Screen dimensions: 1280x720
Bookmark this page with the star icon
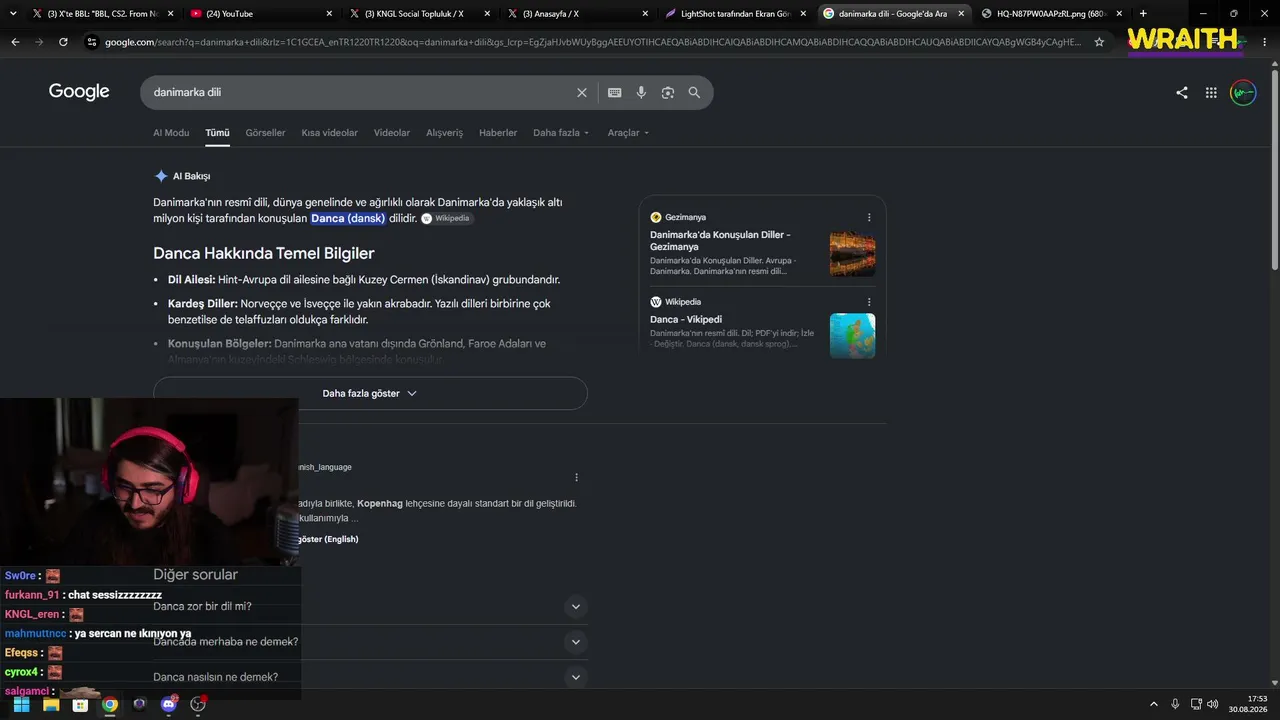pyautogui.click(x=1099, y=42)
